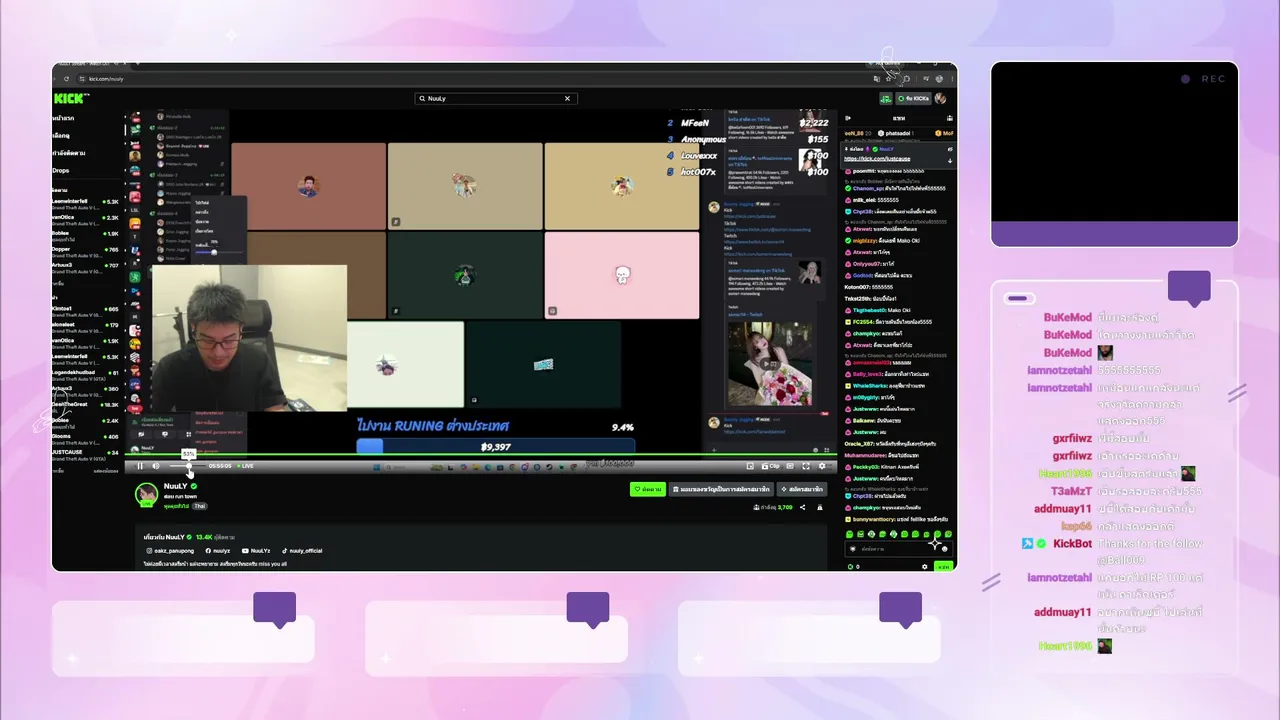This screenshot has width=1280, height=720.
Task: Click top gifter phatsadol
Action: click(898, 133)
